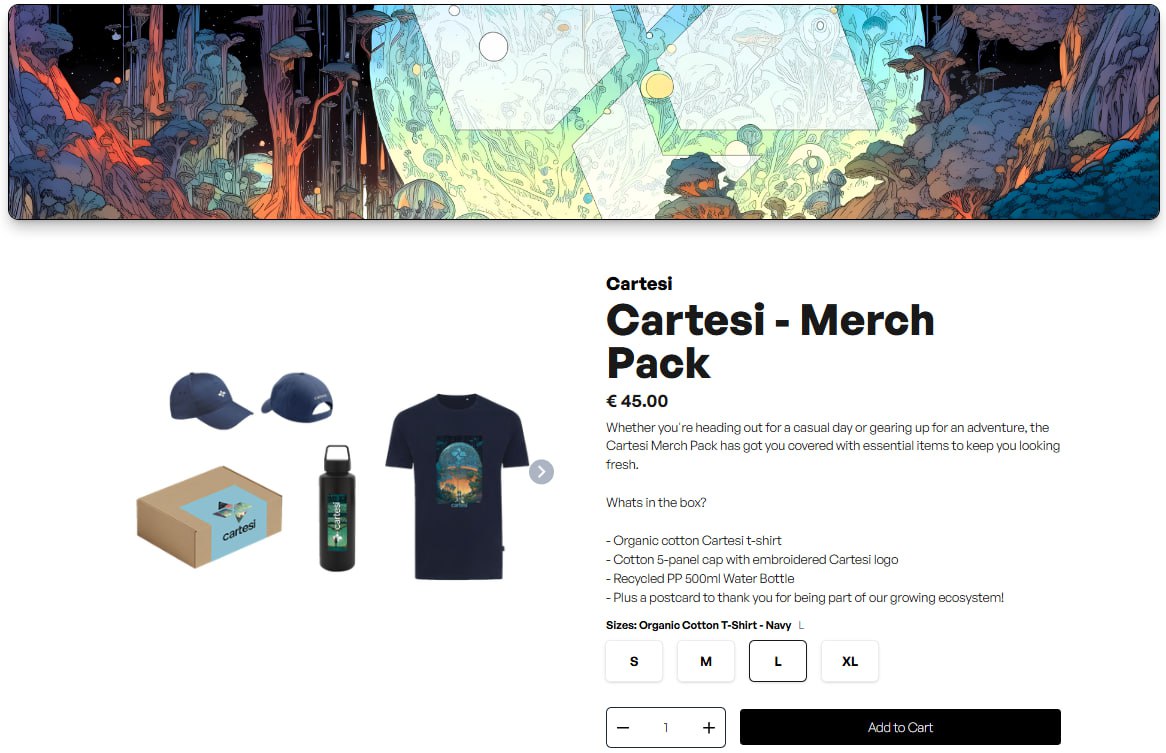Click the black water bottle image
1166x753 pixels.
click(x=337, y=508)
